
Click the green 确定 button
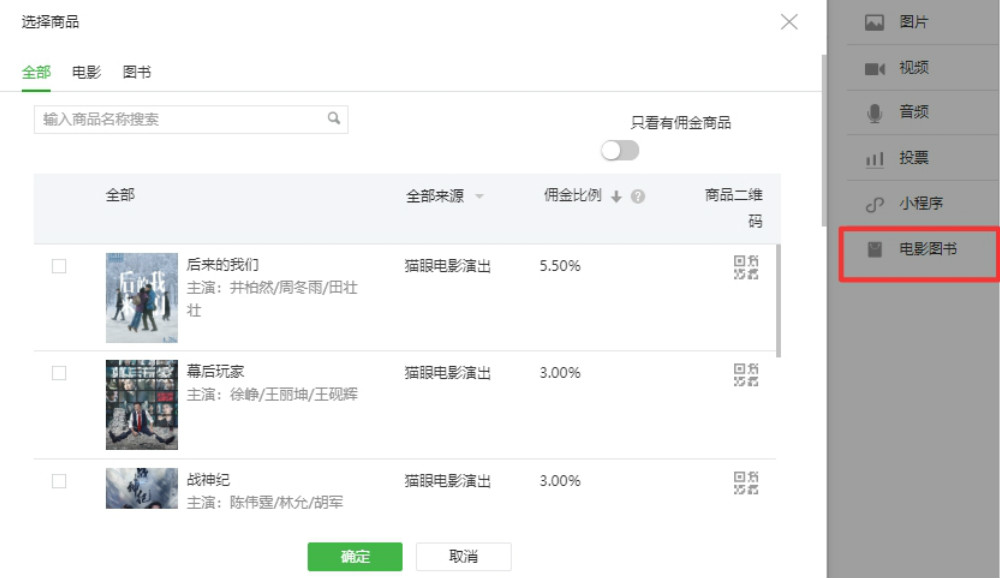tap(355, 557)
